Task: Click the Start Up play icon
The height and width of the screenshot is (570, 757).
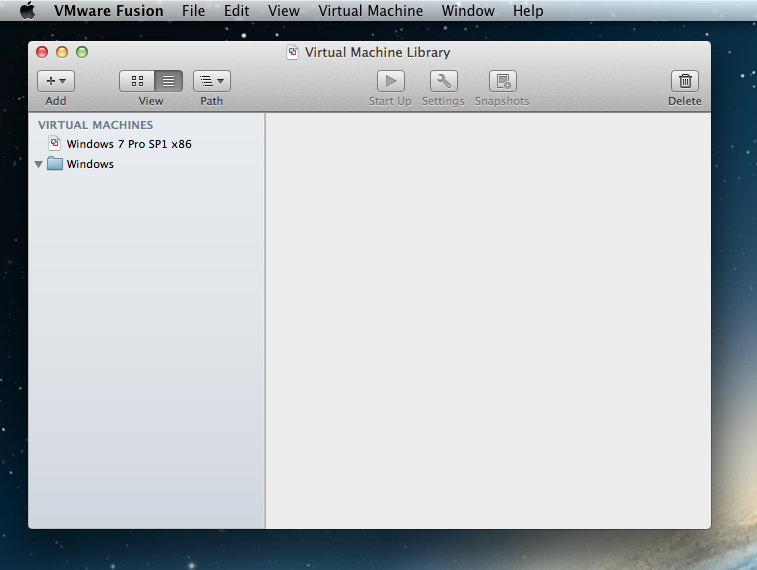Action: coord(390,81)
